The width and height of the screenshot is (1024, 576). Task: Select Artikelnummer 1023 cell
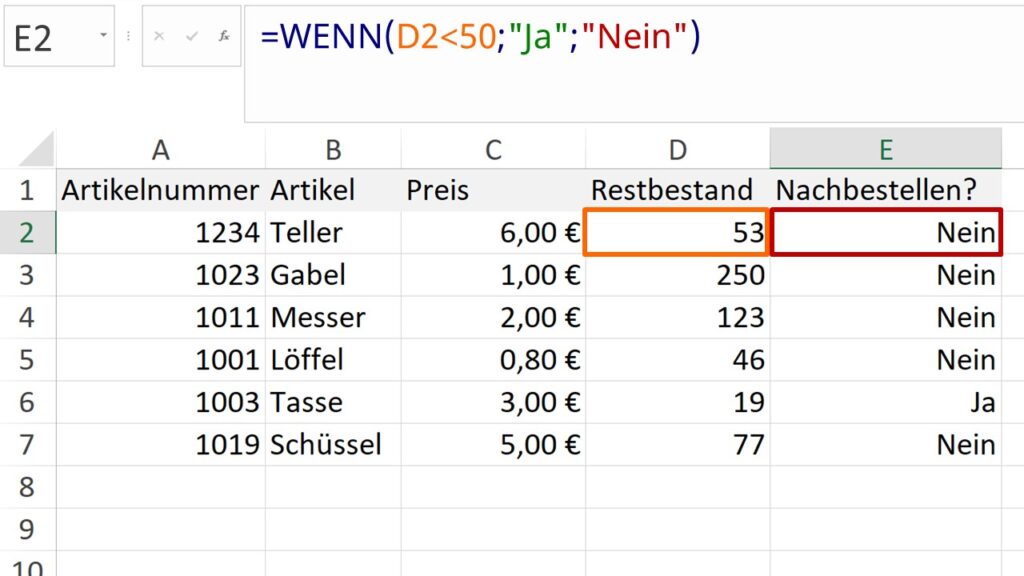click(x=160, y=275)
